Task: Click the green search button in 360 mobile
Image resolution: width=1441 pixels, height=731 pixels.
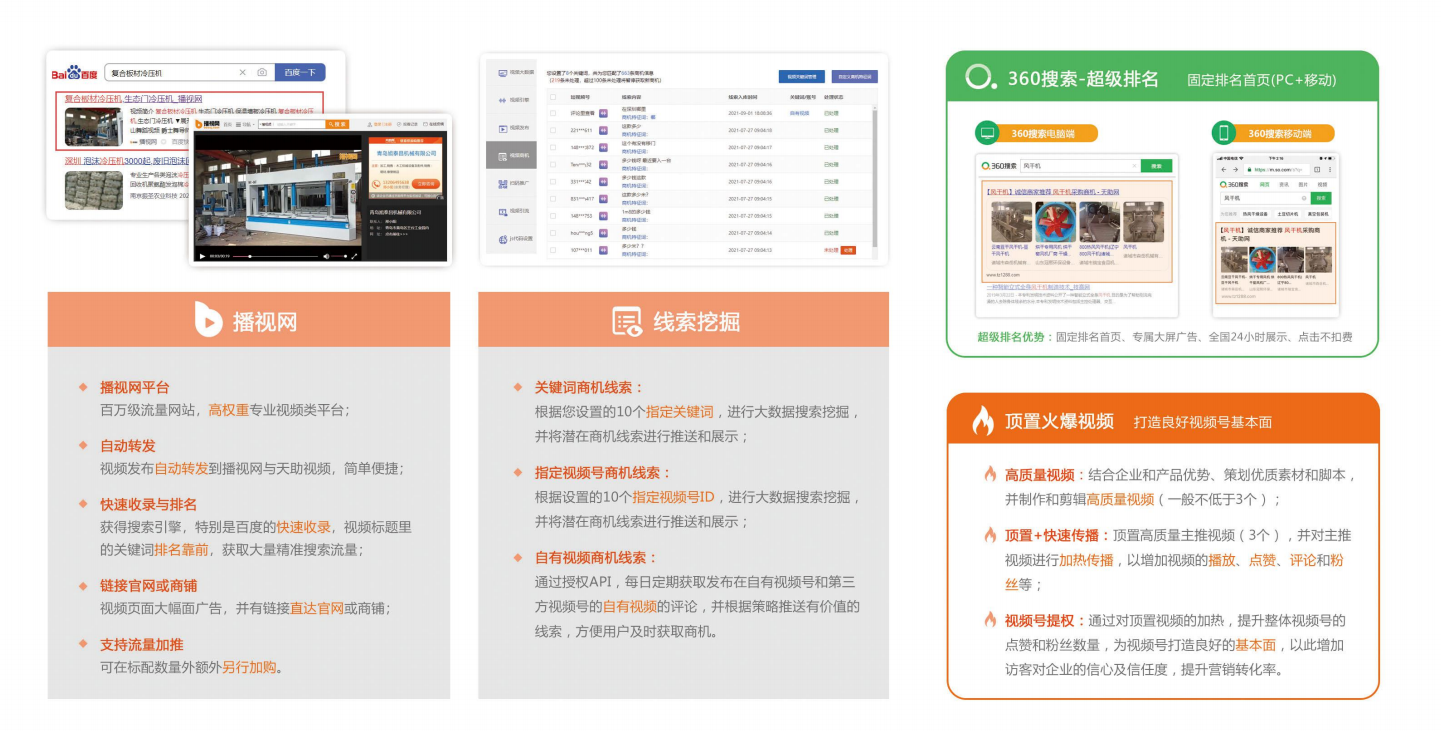Action: tap(1321, 198)
